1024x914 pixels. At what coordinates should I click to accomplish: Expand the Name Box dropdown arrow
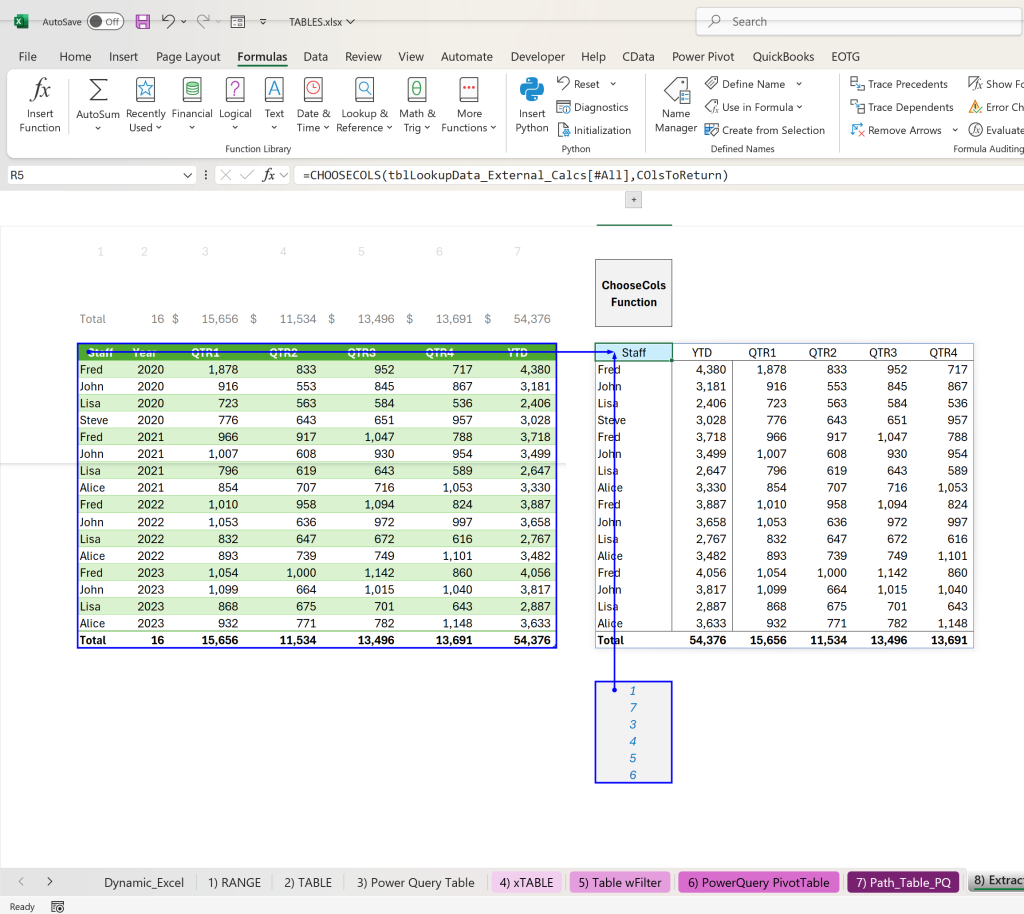187,175
